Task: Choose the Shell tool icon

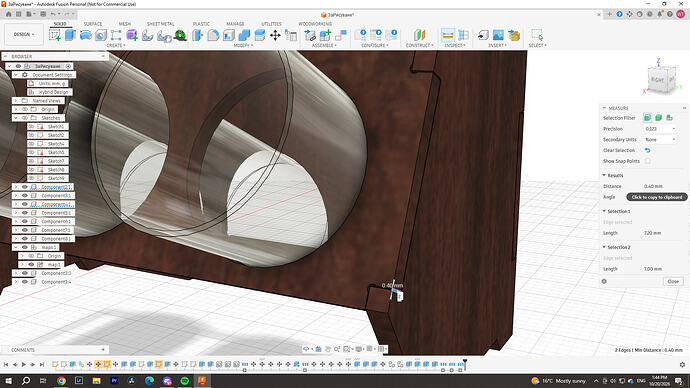Action: tap(229, 35)
